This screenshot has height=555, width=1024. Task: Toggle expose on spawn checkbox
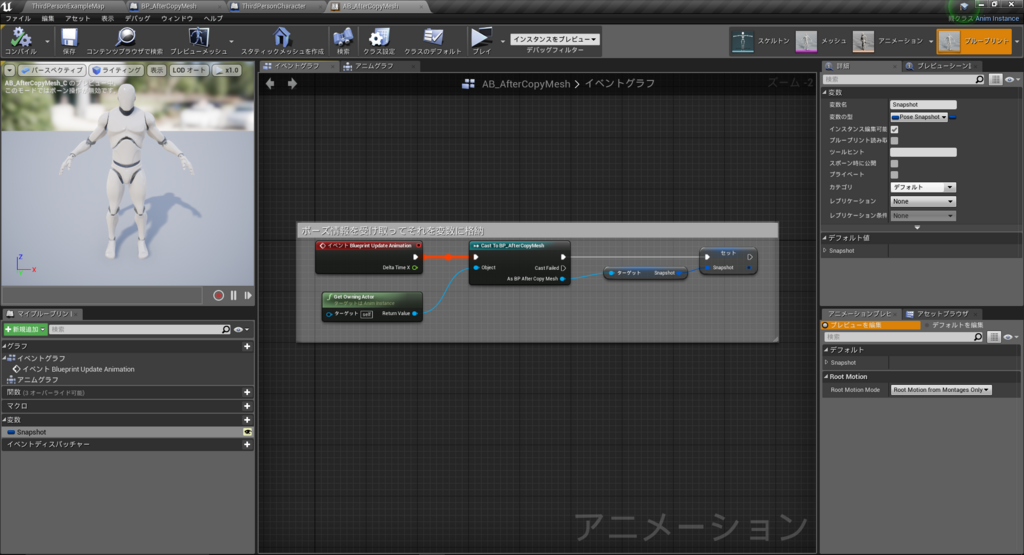click(895, 163)
